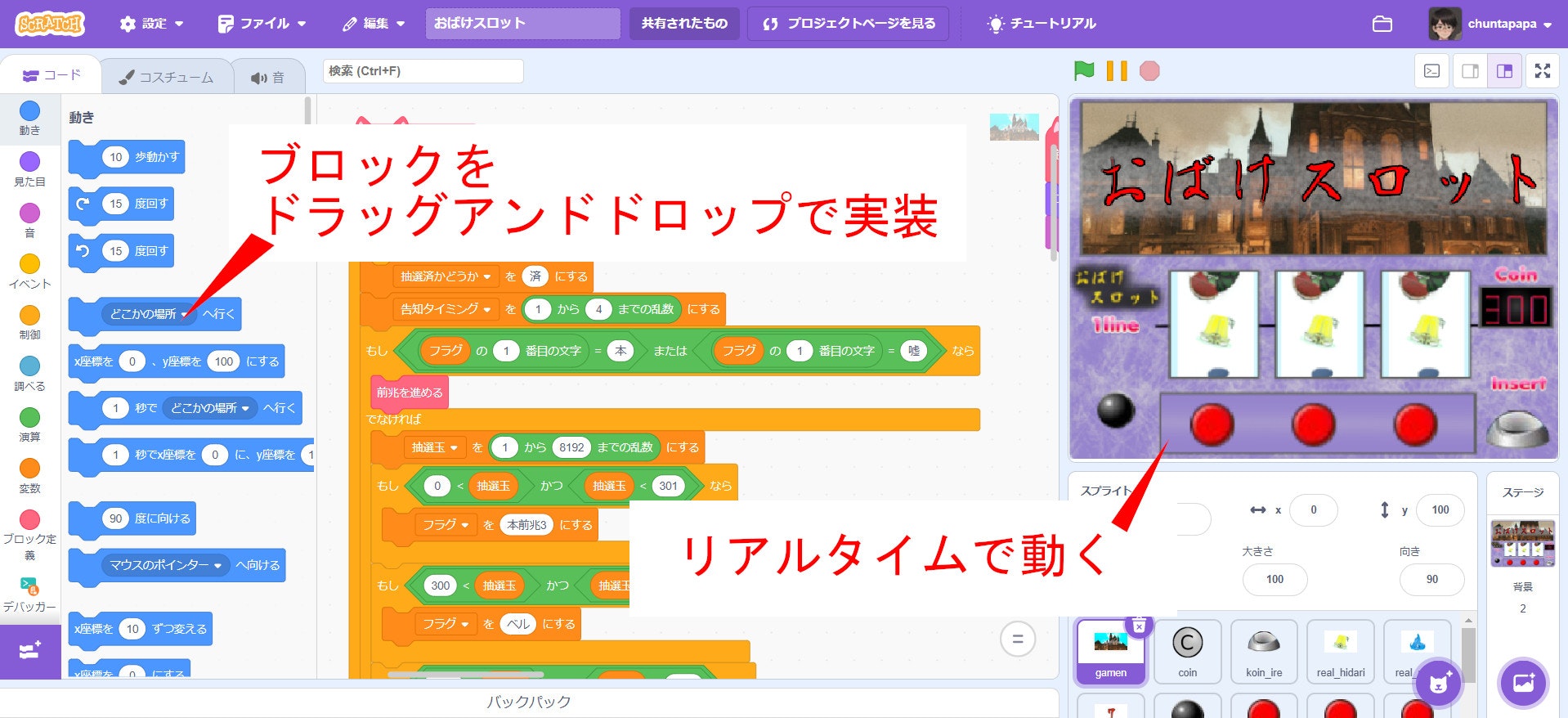Open the 編集 menu
Image resolution: width=1568 pixels, height=718 pixels.
(374, 24)
